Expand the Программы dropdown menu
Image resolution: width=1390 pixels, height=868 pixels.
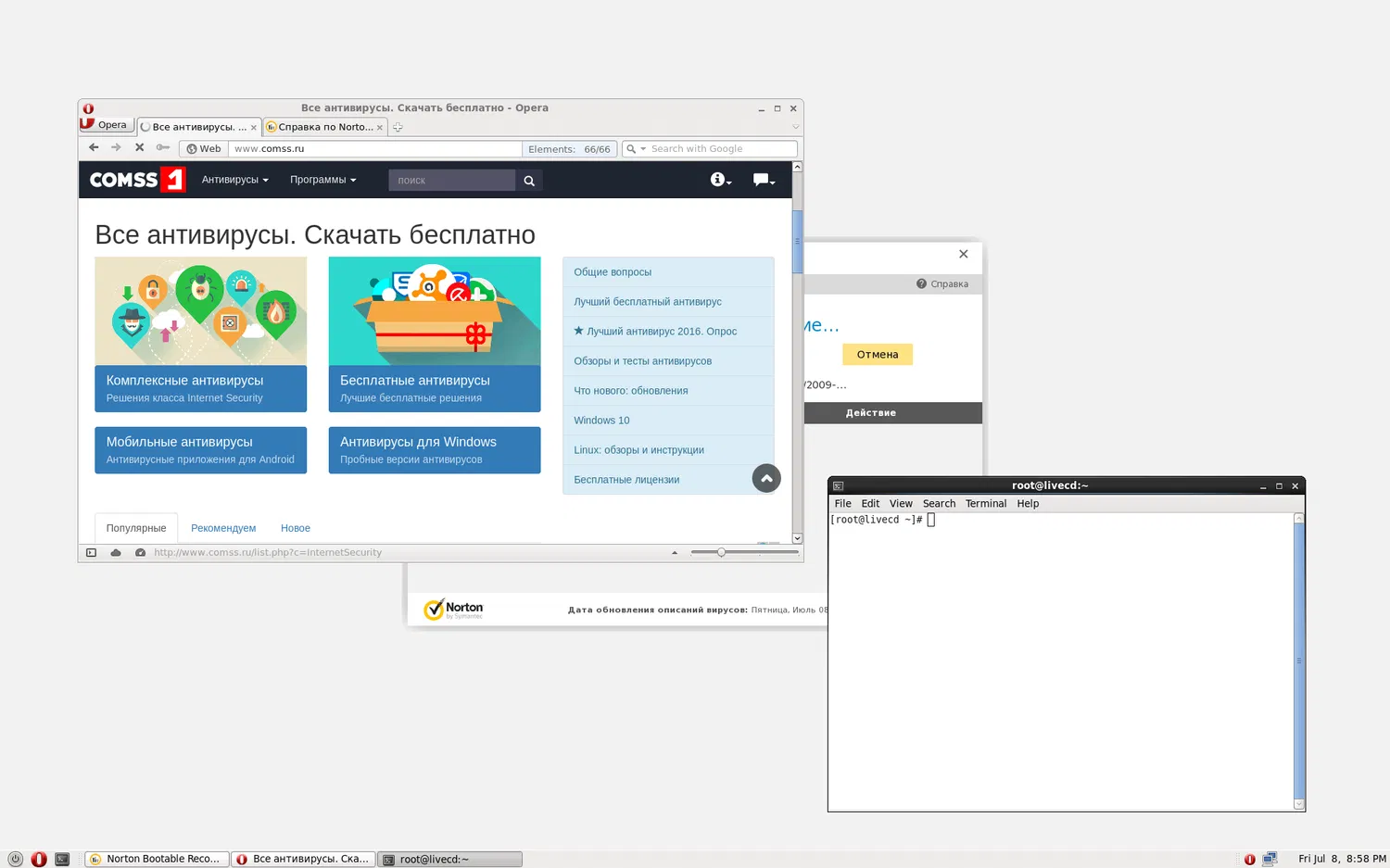coord(323,180)
